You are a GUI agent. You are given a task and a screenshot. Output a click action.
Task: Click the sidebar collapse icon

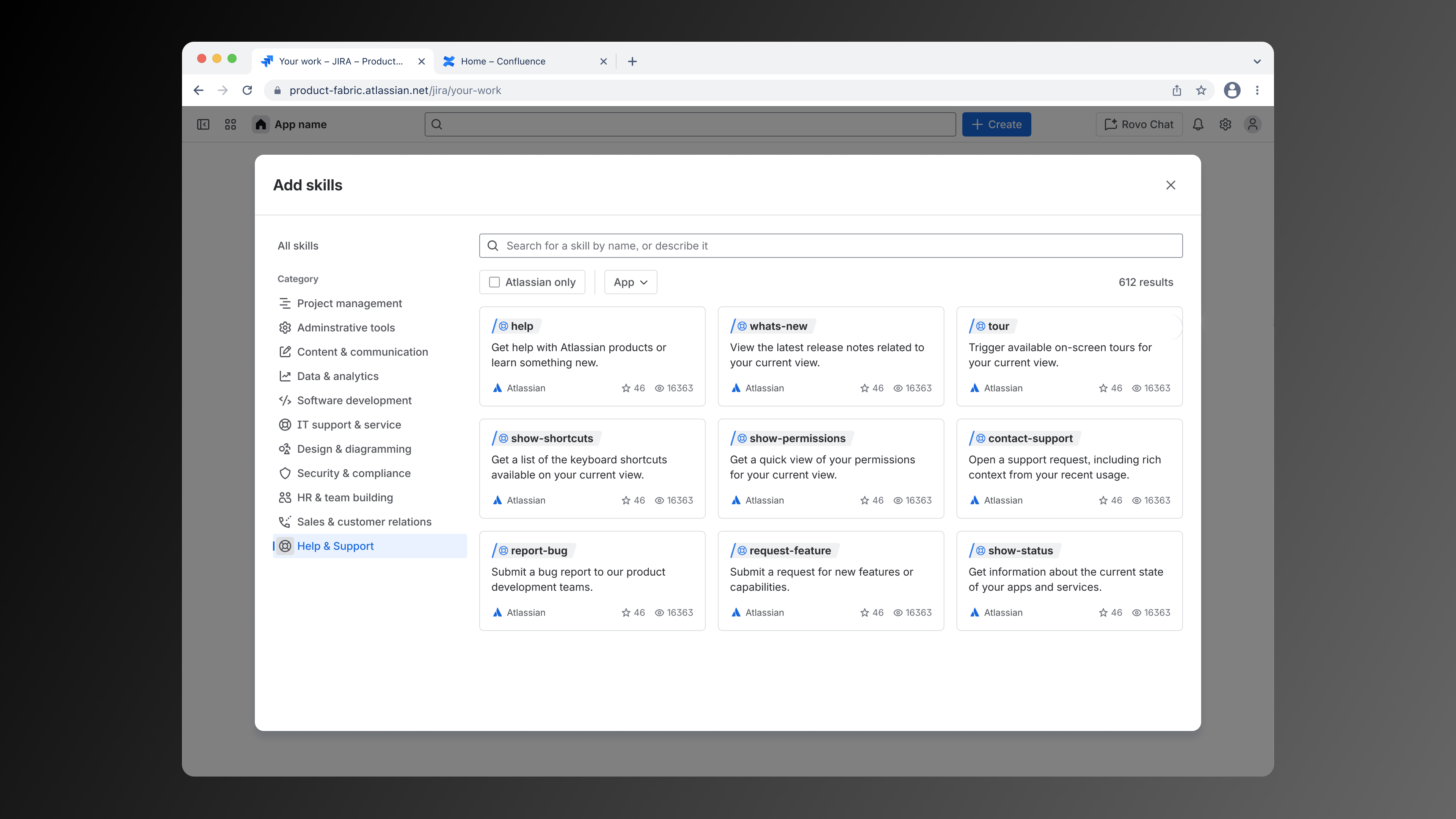coord(203,124)
